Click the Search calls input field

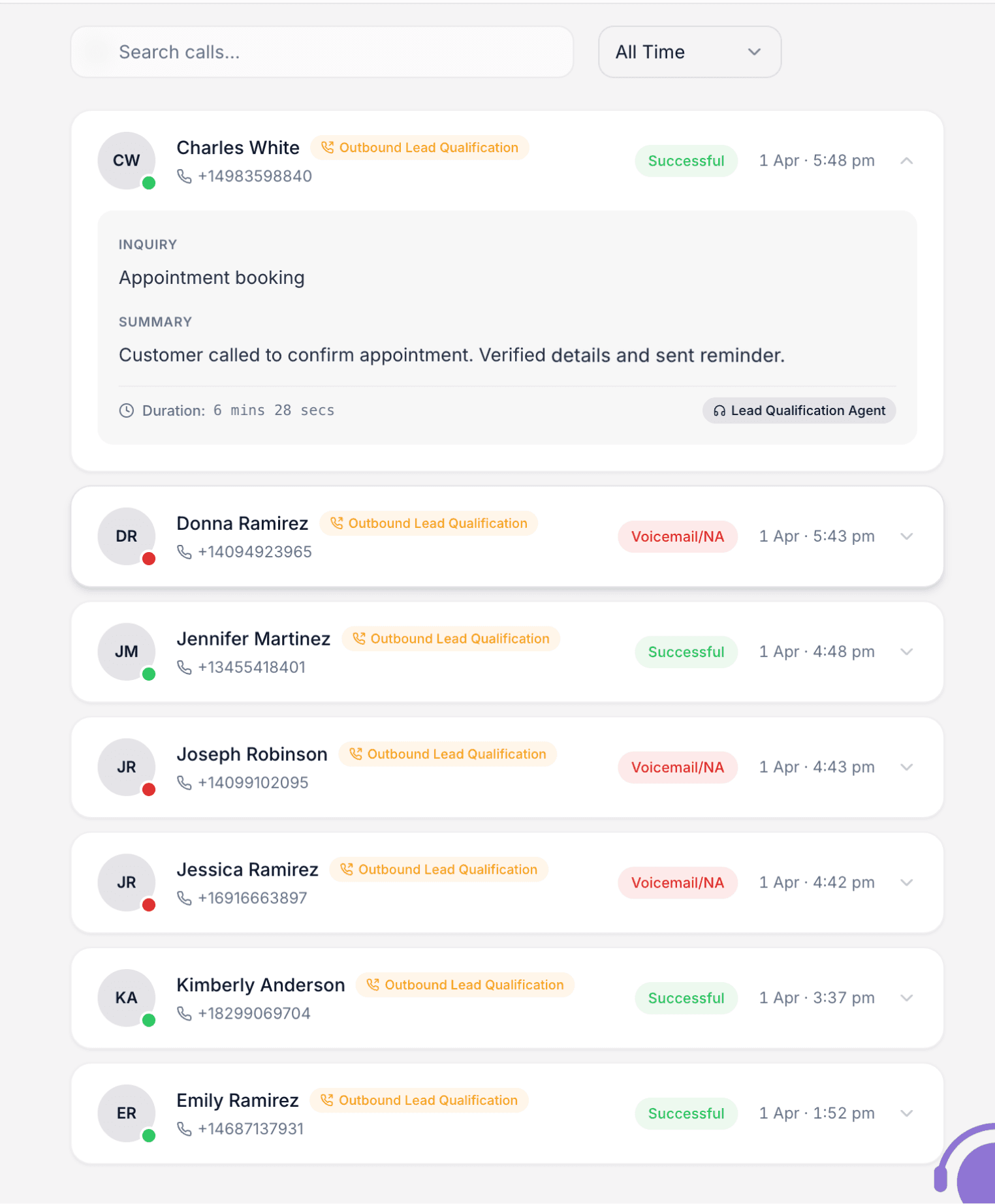(x=321, y=52)
